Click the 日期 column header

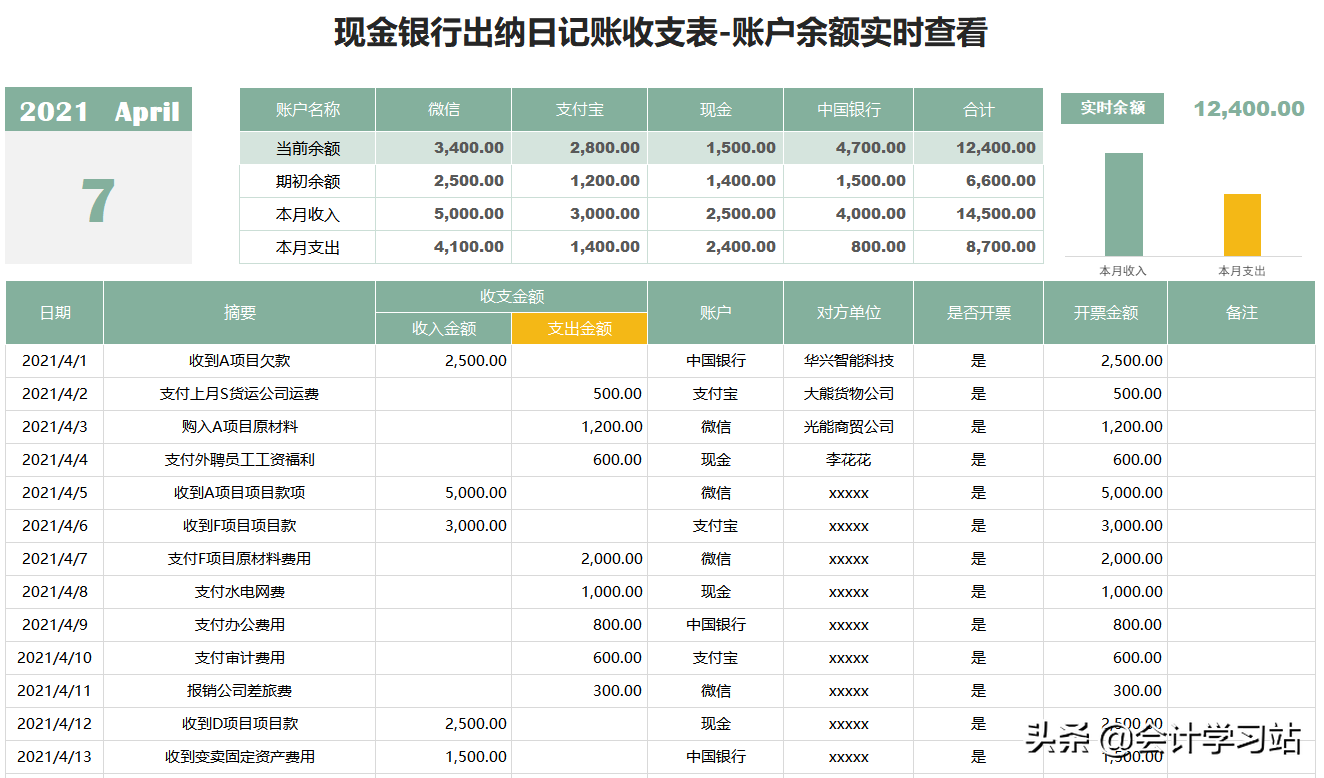55,313
